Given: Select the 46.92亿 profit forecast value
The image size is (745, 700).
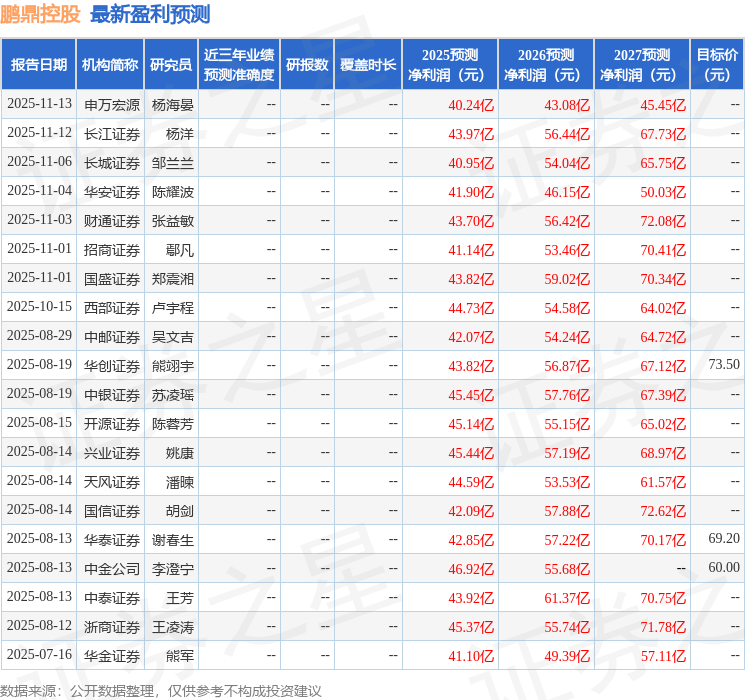Looking at the screenshot, I should click(471, 569).
